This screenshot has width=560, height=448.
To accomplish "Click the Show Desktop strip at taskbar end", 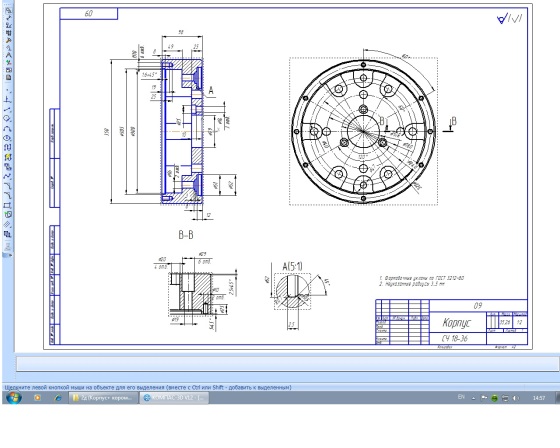I will click(x=558, y=398).
